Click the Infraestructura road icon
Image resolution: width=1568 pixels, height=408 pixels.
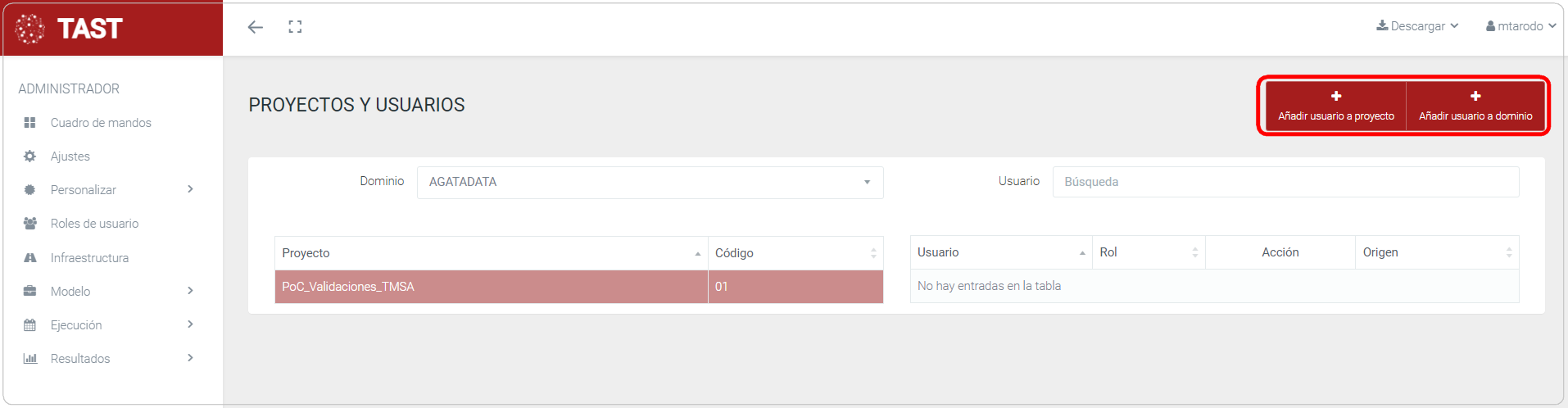click(30, 258)
